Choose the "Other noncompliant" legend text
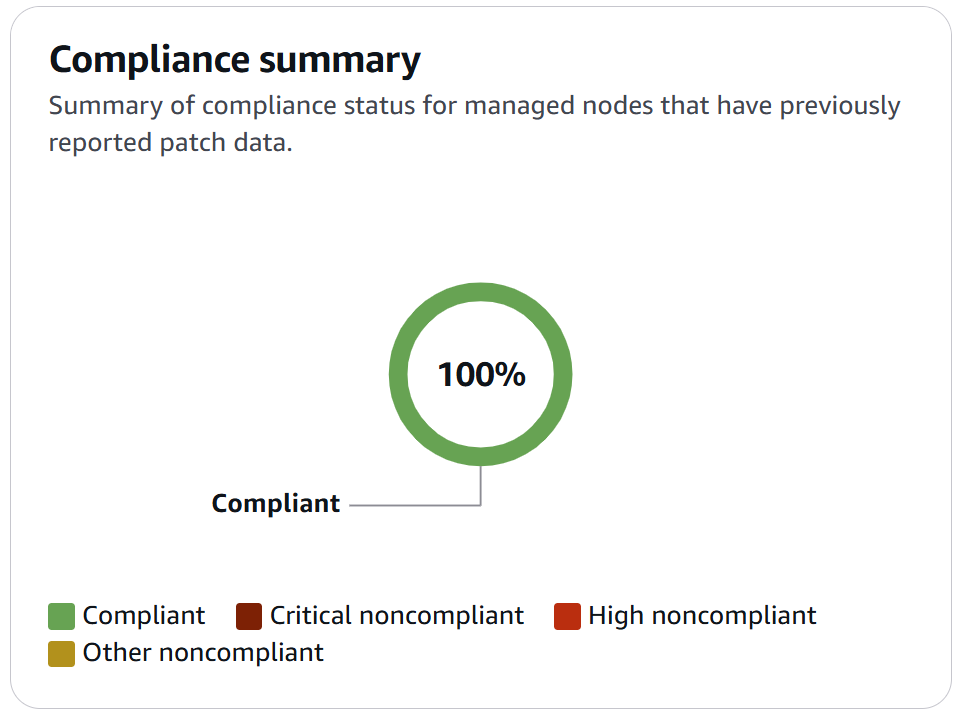Image resolution: width=961 pixels, height=715 pixels. (203, 654)
